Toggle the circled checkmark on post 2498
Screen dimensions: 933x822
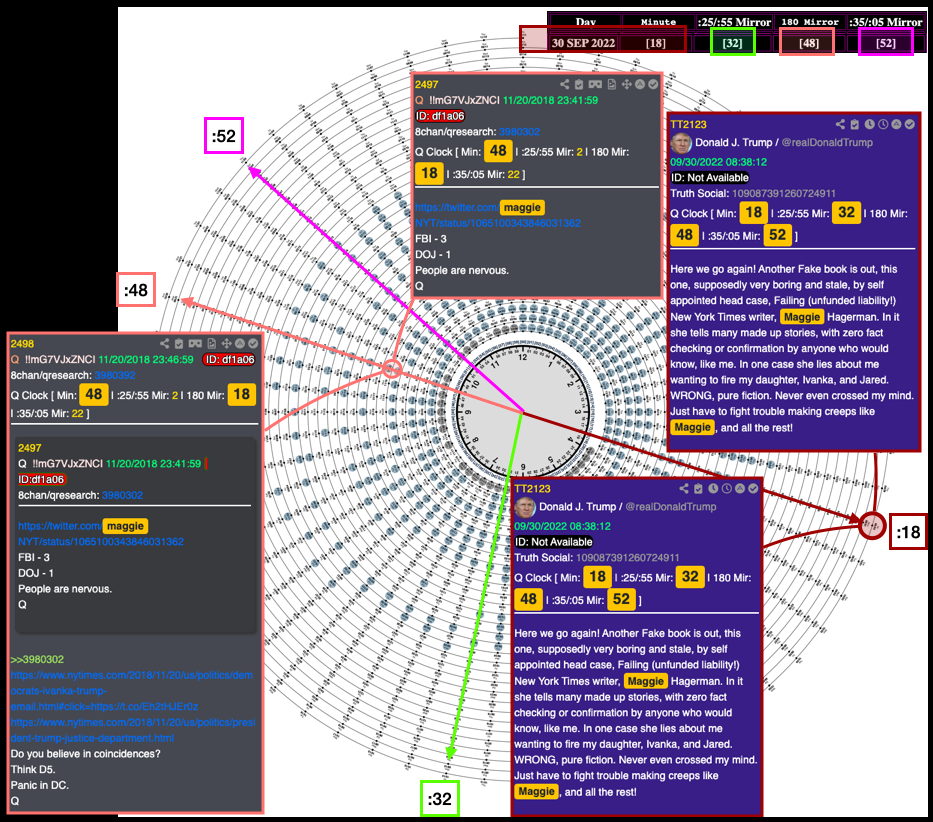pyautogui.click(x=253, y=343)
